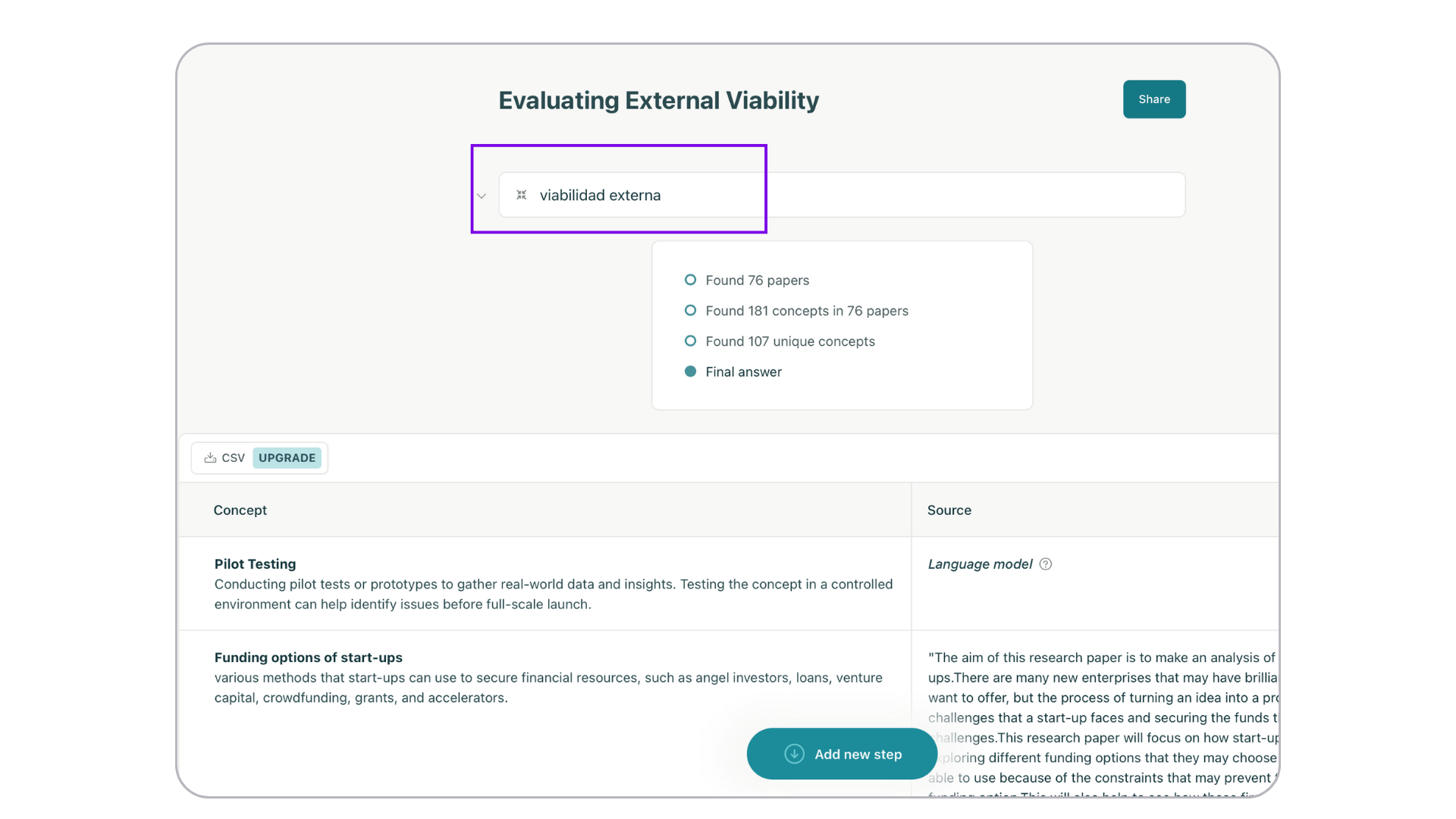Viewport: 1456px width, 819px height.
Task: Click the down-arrow icon in Add new step
Action: pos(794,754)
